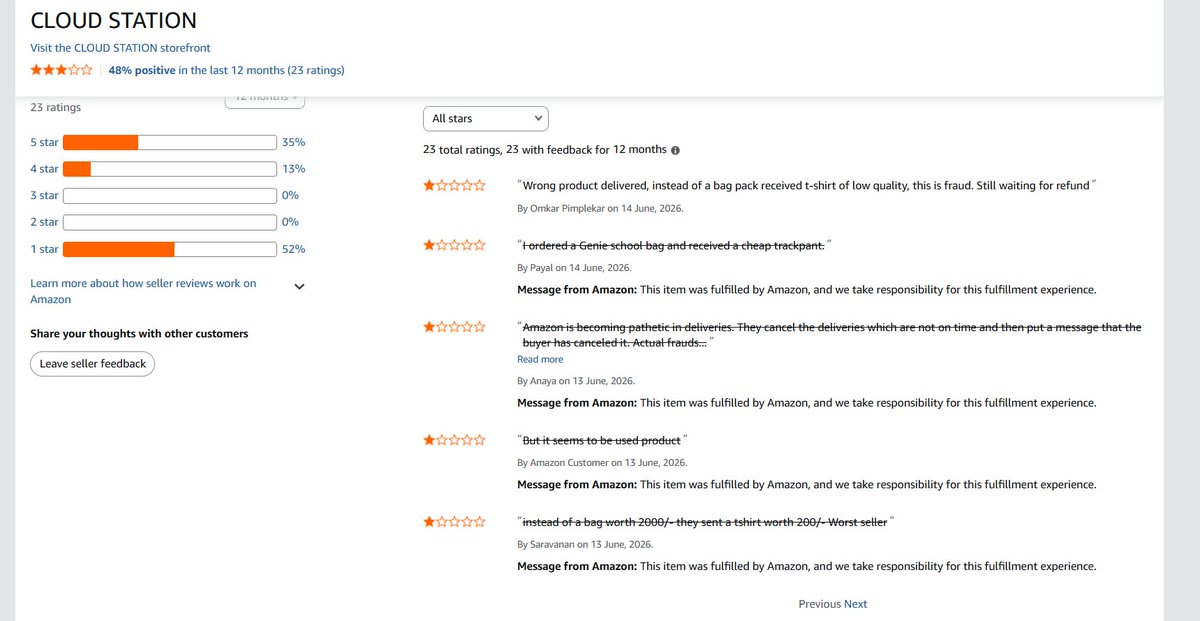Click 0% next to 3 star bar

290,195
